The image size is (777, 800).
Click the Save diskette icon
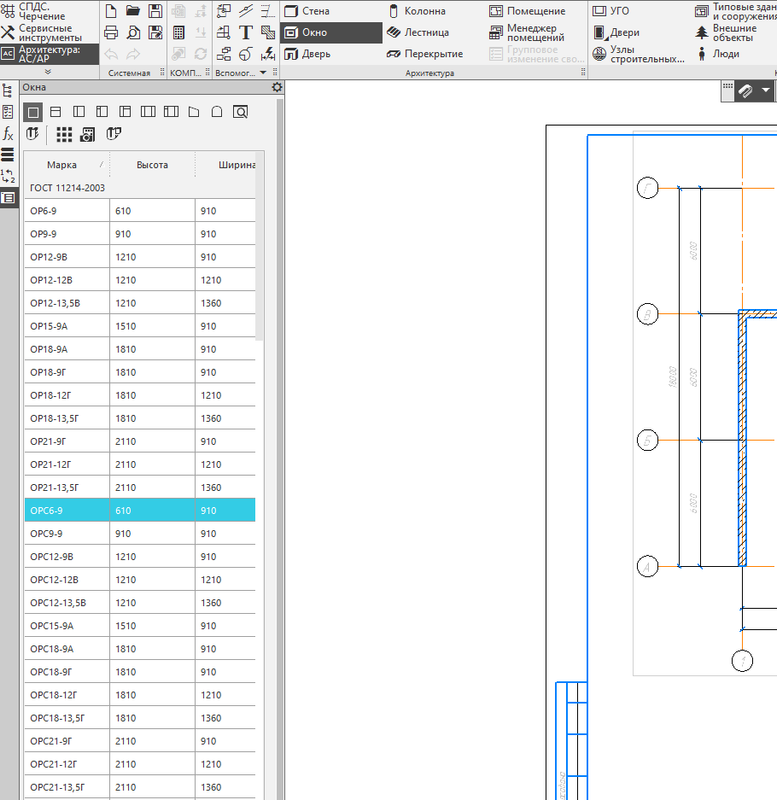[x=155, y=11]
